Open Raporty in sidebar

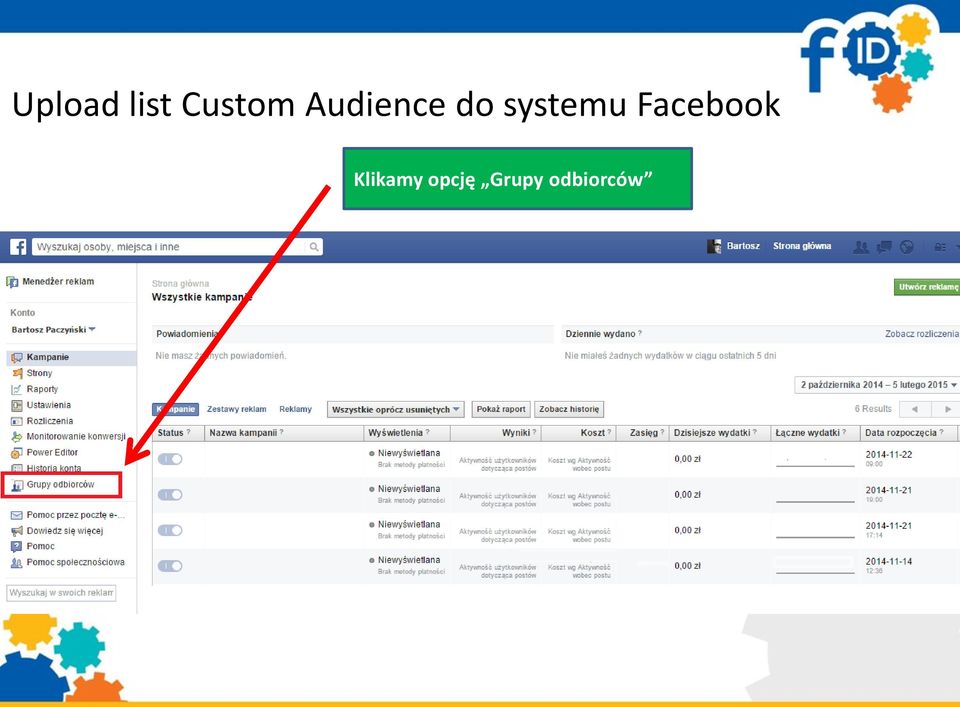[x=42, y=389]
